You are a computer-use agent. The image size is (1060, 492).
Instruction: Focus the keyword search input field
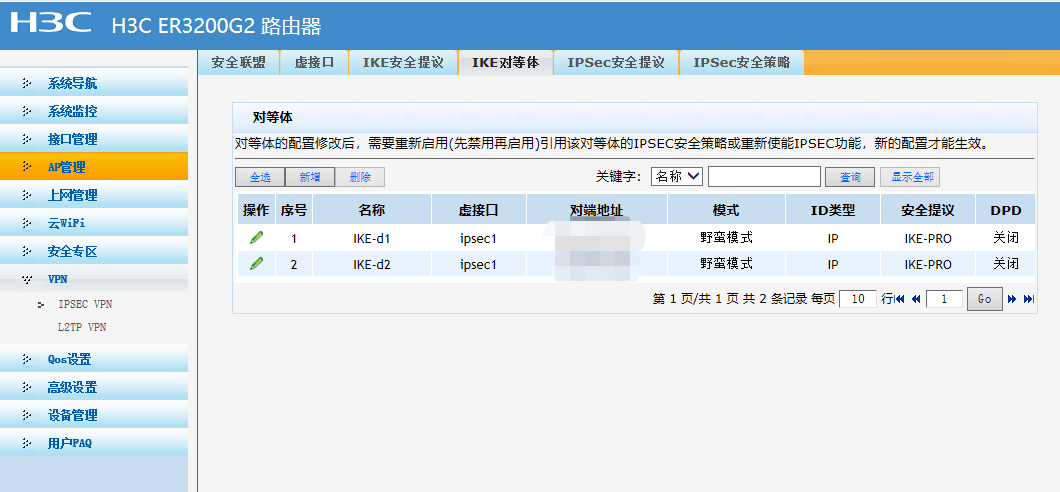765,176
